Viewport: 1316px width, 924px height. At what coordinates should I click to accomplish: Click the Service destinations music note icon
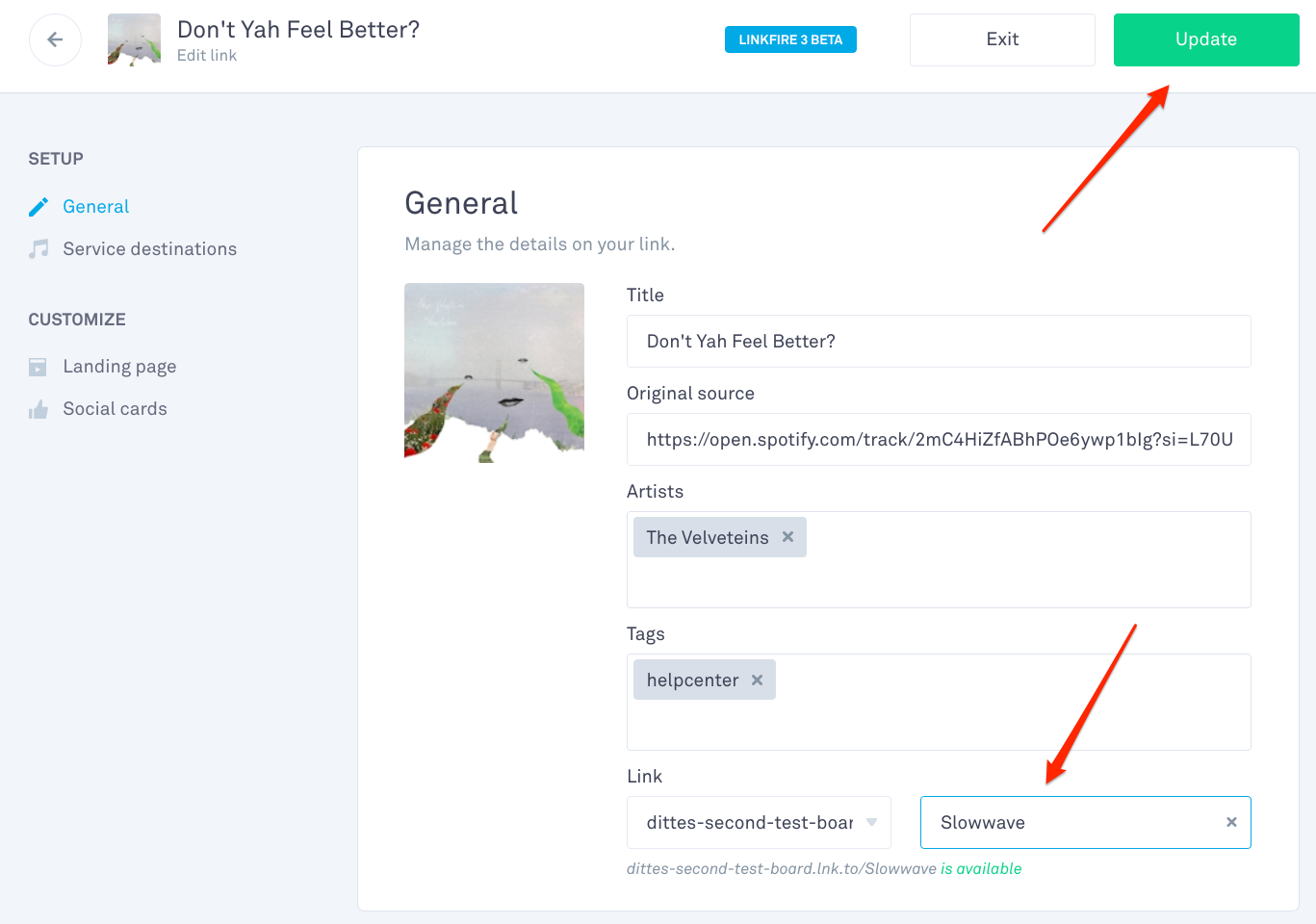[39, 249]
